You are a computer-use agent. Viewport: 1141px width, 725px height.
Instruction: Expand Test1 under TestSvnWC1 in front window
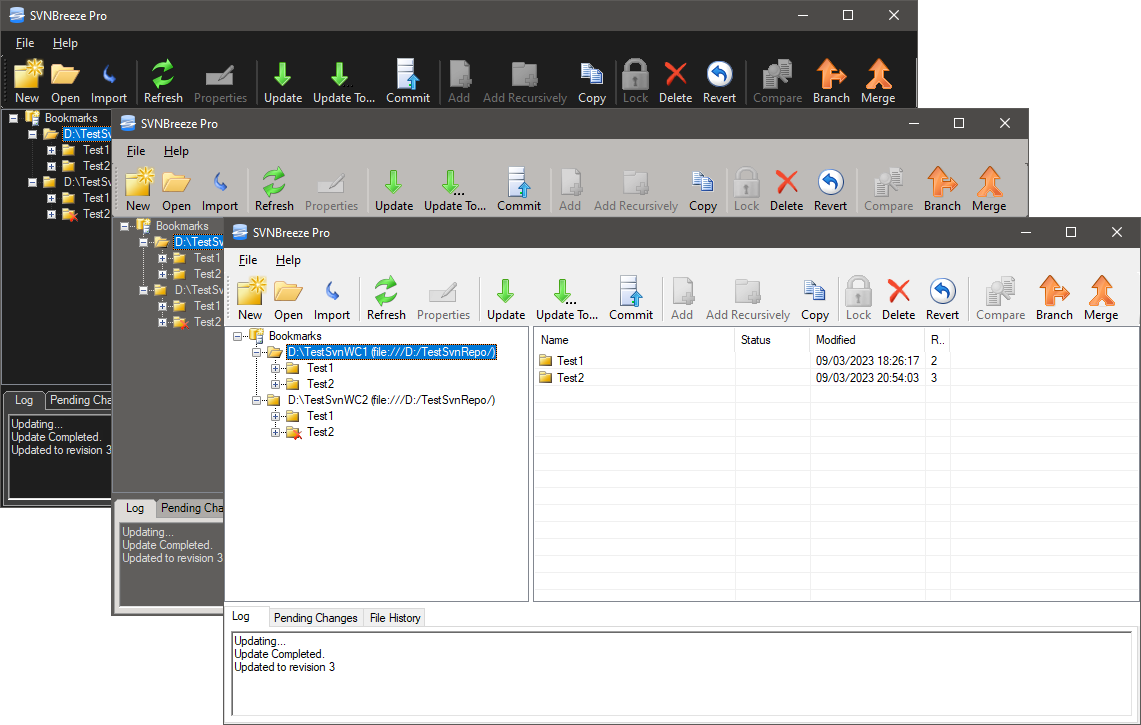point(275,368)
